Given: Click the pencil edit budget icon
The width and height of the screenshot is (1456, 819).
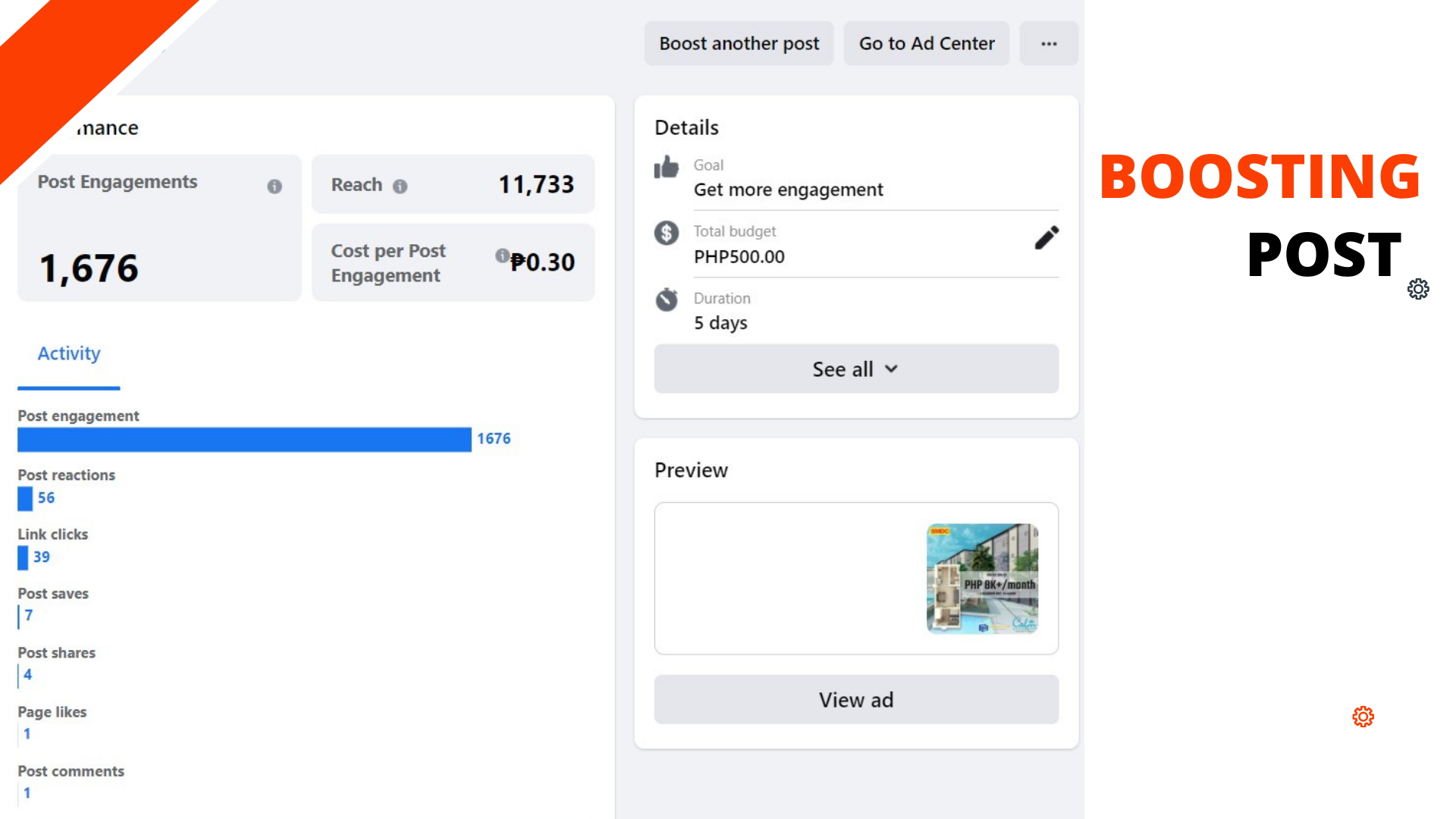Looking at the screenshot, I should 1046,238.
